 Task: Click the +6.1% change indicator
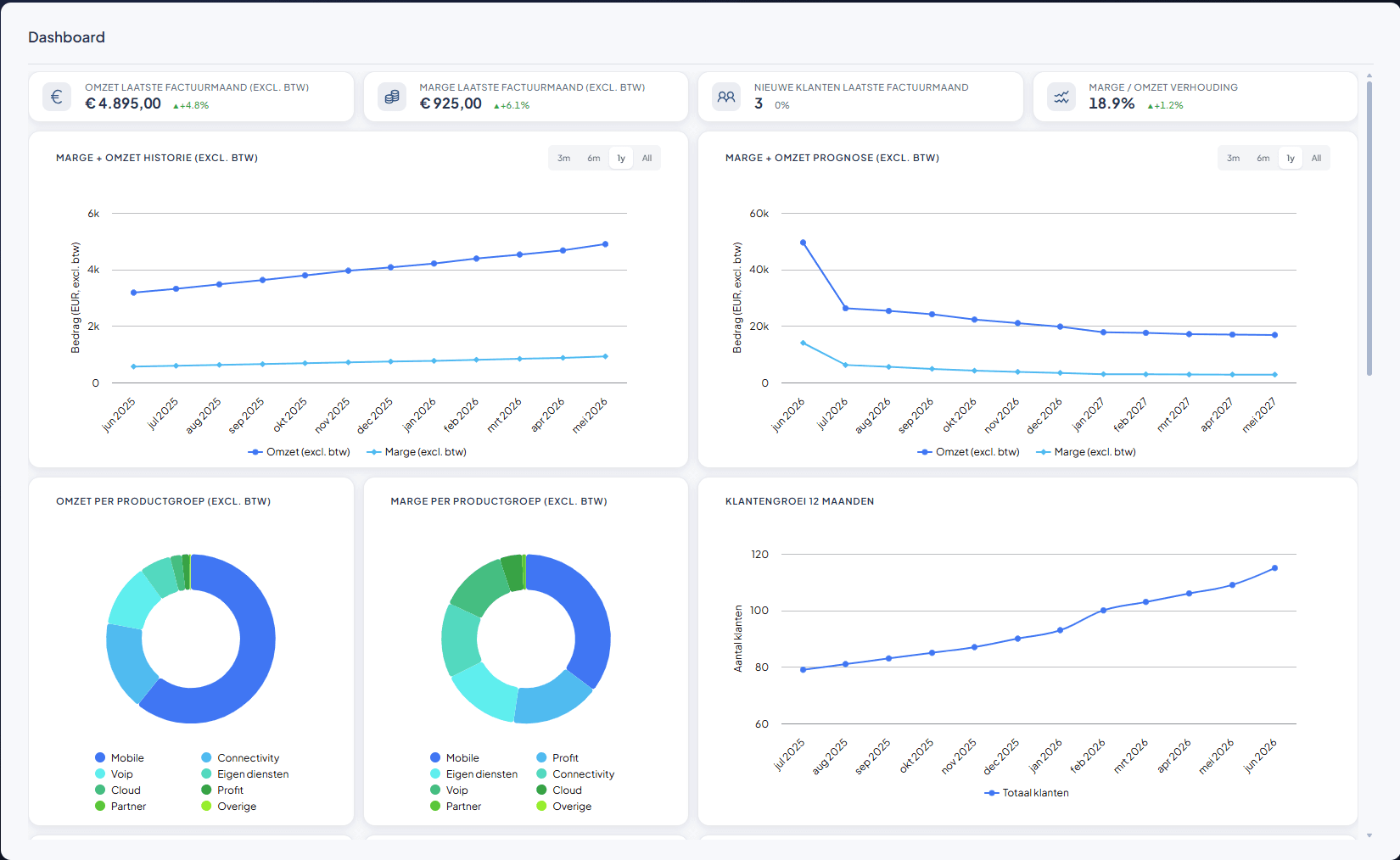tap(512, 106)
